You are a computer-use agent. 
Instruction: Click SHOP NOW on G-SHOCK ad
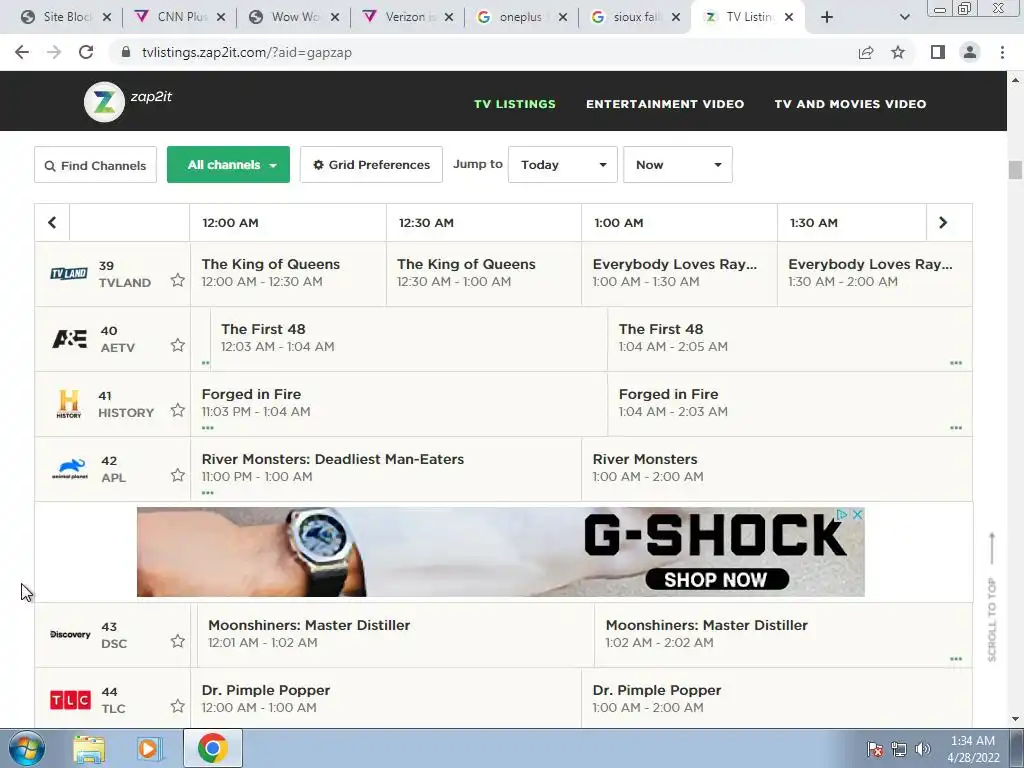(716, 579)
